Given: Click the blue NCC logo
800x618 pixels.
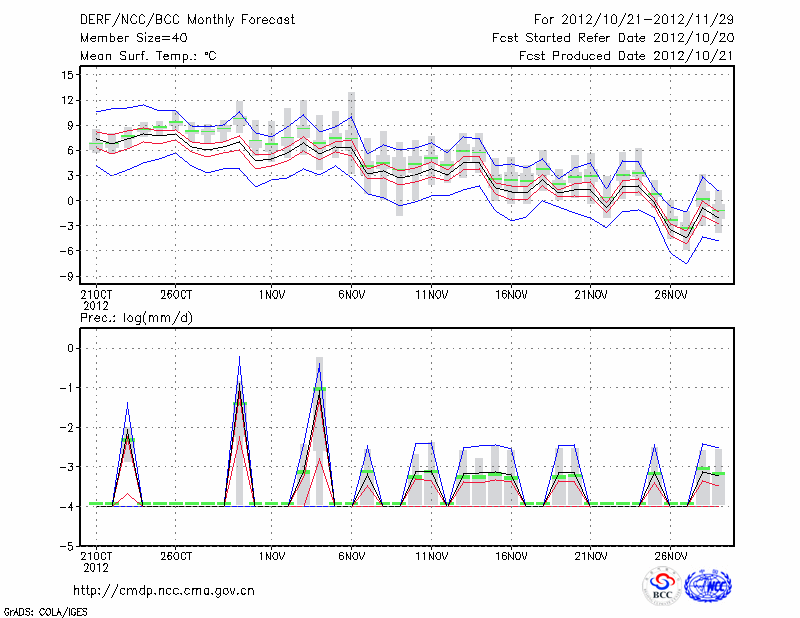Looking at the screenshot, I should tap(707, 586).
